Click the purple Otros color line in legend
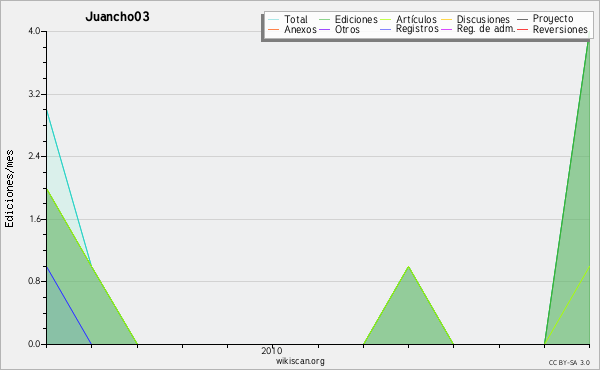 [324, 29]
